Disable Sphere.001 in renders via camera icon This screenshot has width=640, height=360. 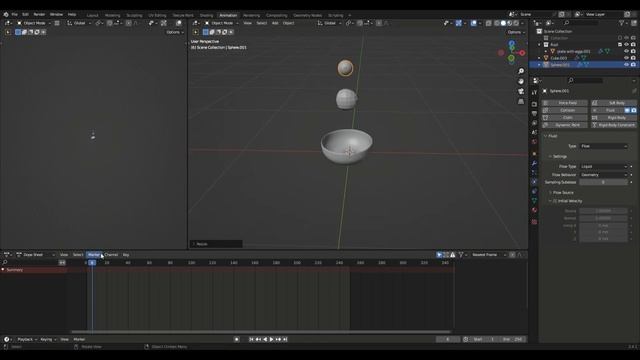(633, 65)
